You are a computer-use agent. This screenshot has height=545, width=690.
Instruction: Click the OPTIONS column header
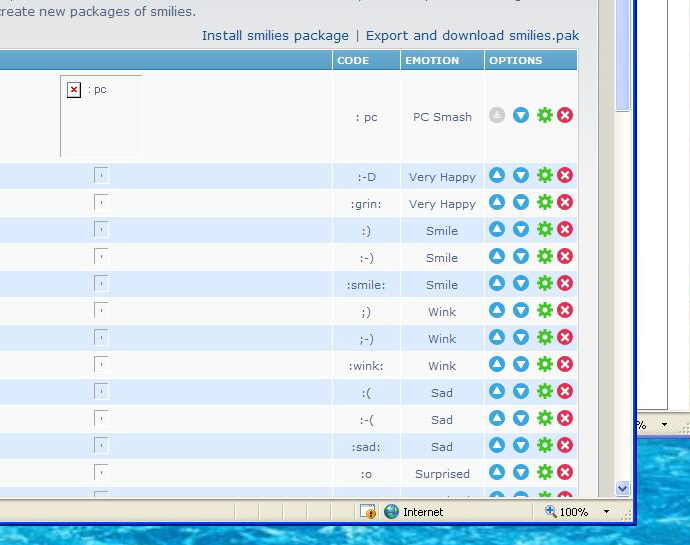531,60
